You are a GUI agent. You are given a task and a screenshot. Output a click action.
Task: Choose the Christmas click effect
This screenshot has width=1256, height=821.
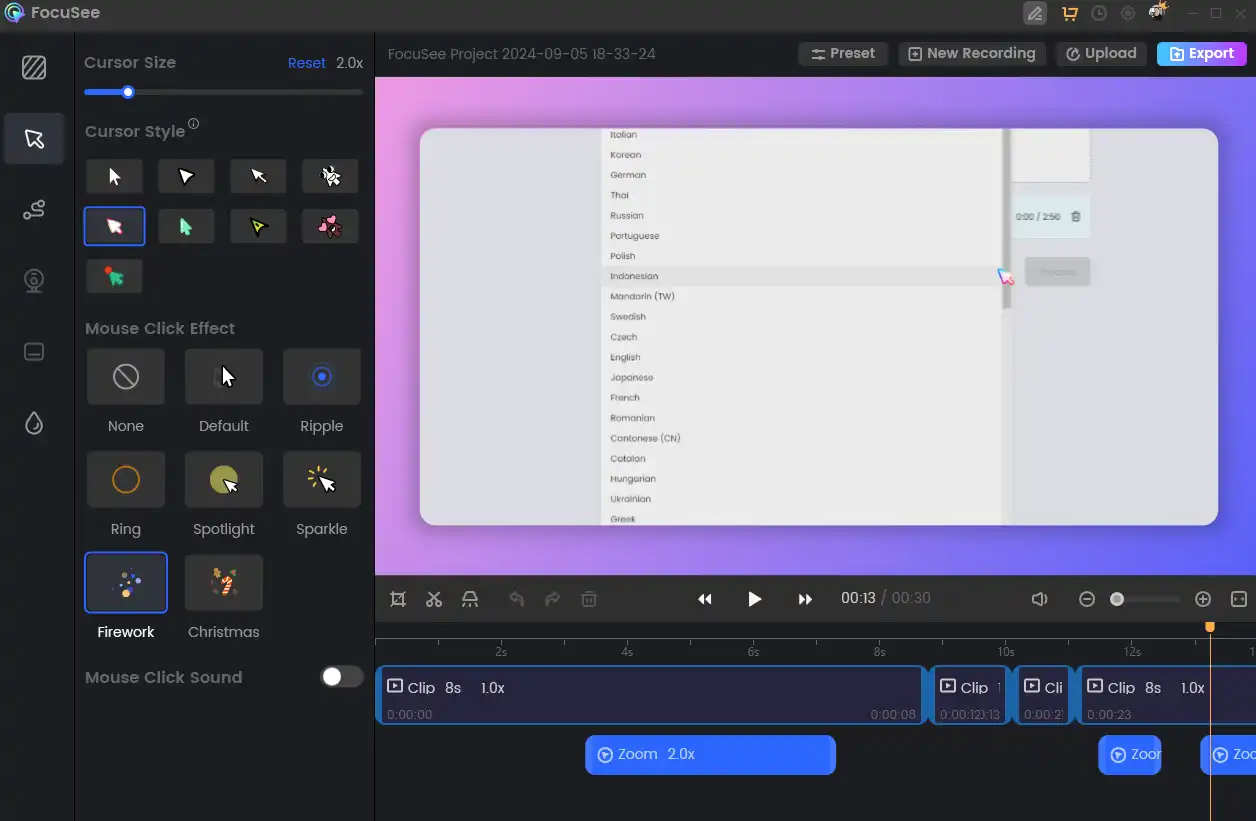pos(224,583)
